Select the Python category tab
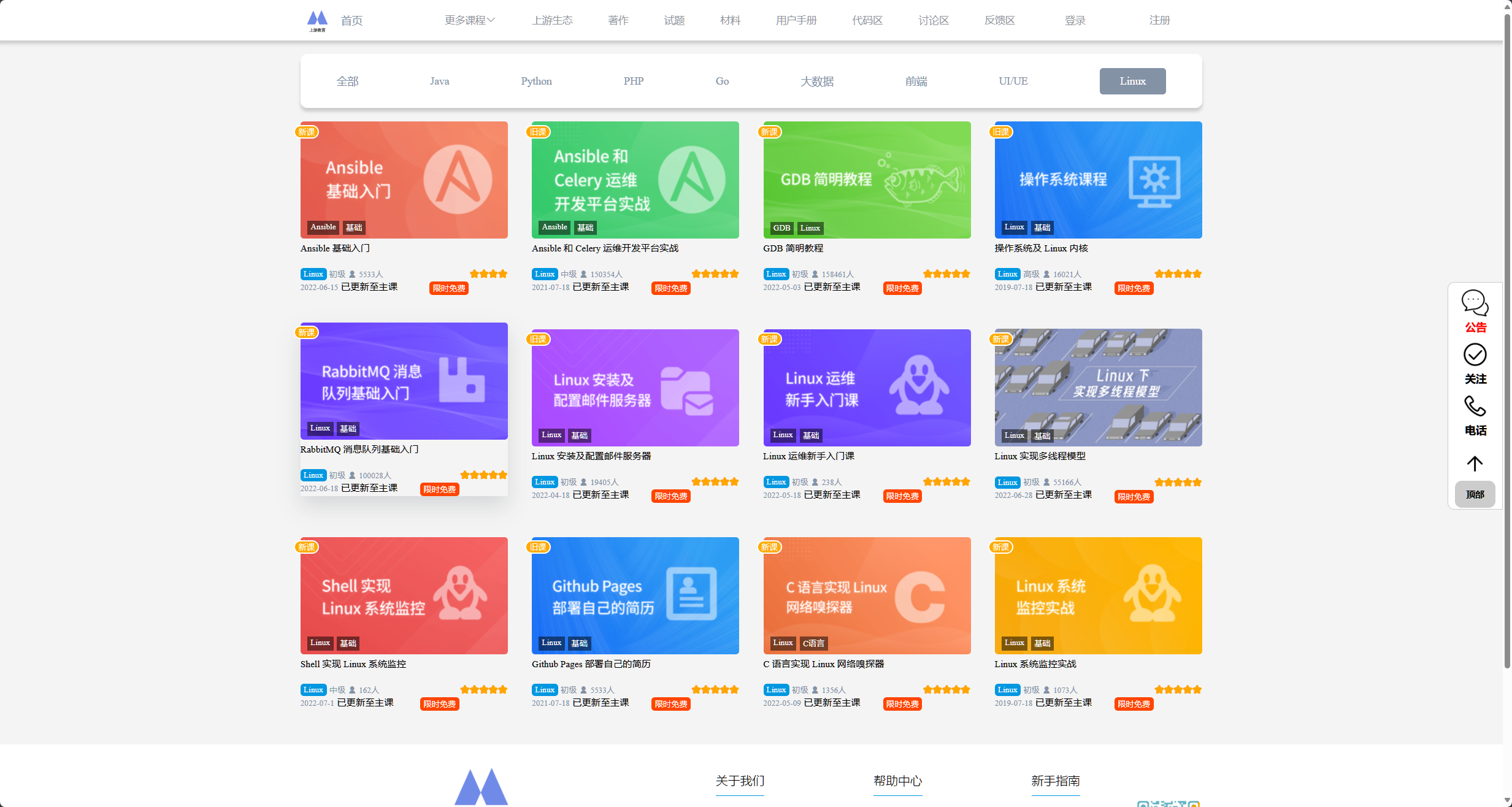Viewport: 1512px width, 807px height. click(x=536, y=81)
